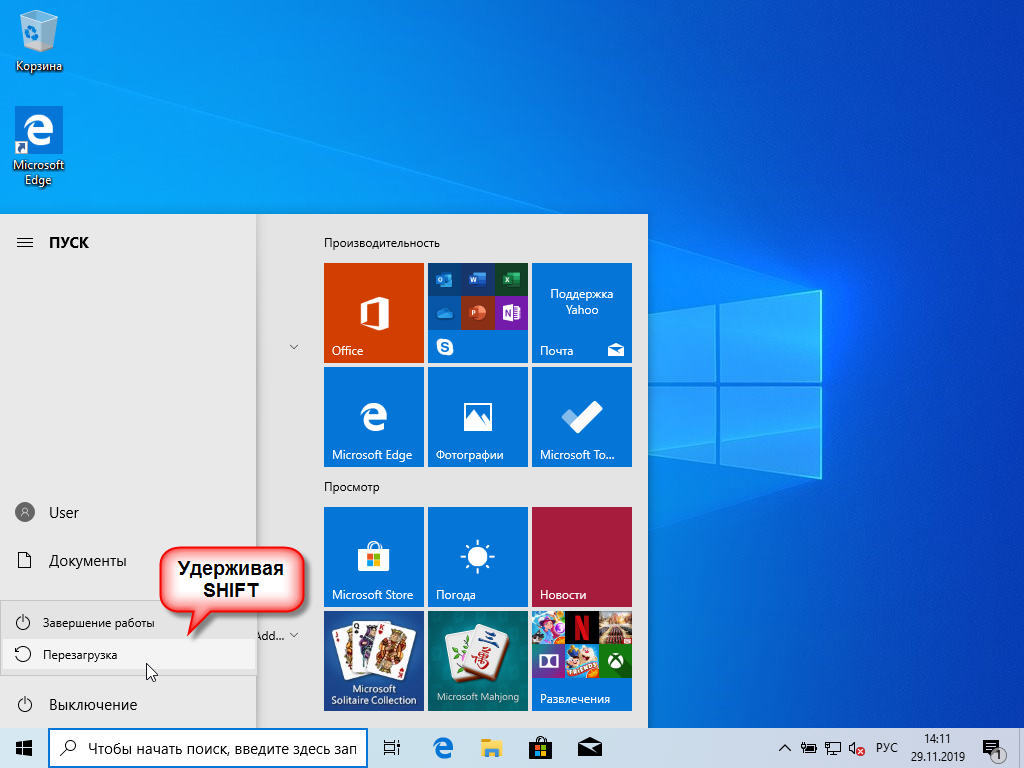Click the Windows Start button on the taskbar
Image resolution: width=1024 pixels, height=768 pixels.
pyautogui.click(x=24, y=748)
